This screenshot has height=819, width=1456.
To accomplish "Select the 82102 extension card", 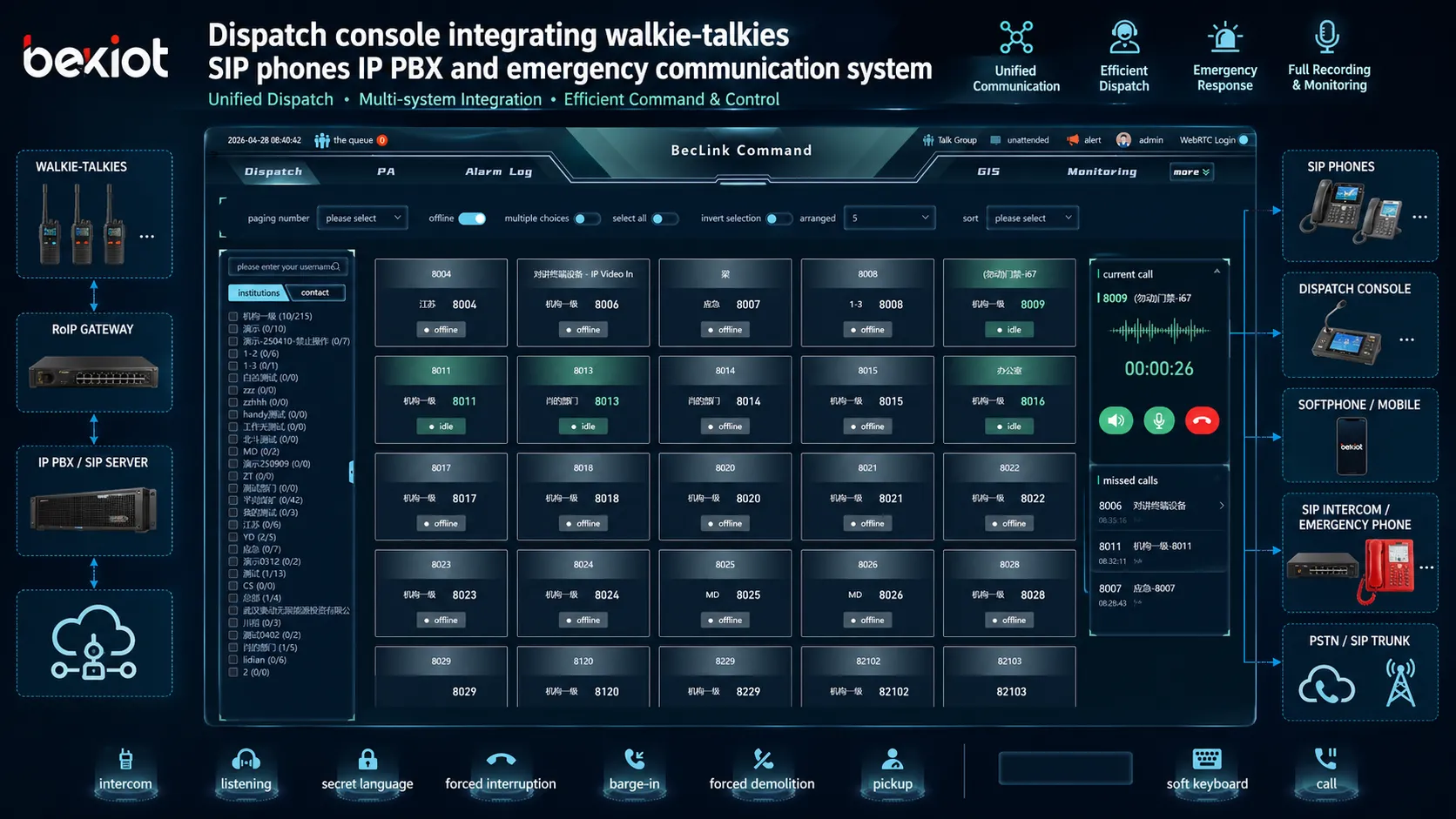I will tap(867, 676).
